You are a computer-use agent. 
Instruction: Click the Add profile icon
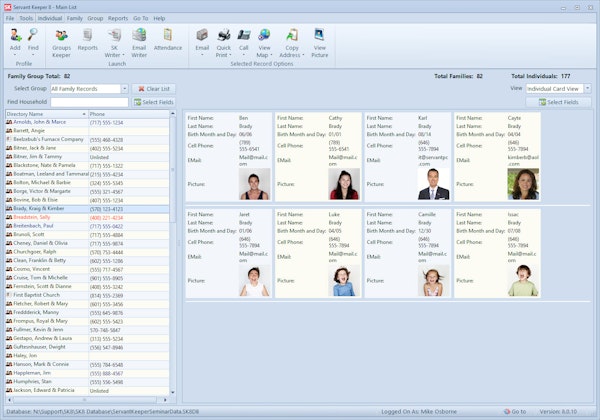tap(15, 36)
